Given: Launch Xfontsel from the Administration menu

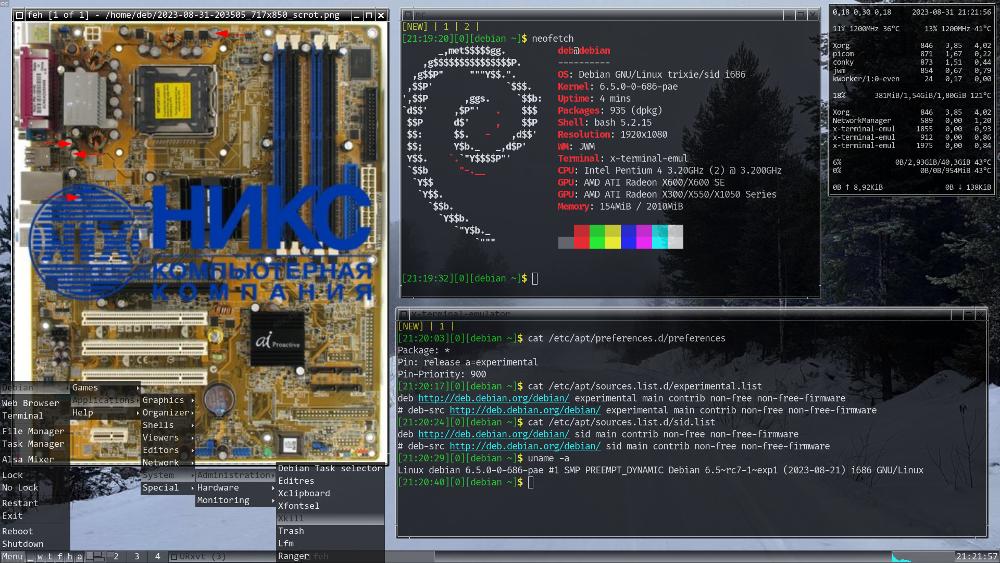Looking at the screenshot, I should (330, 506).
